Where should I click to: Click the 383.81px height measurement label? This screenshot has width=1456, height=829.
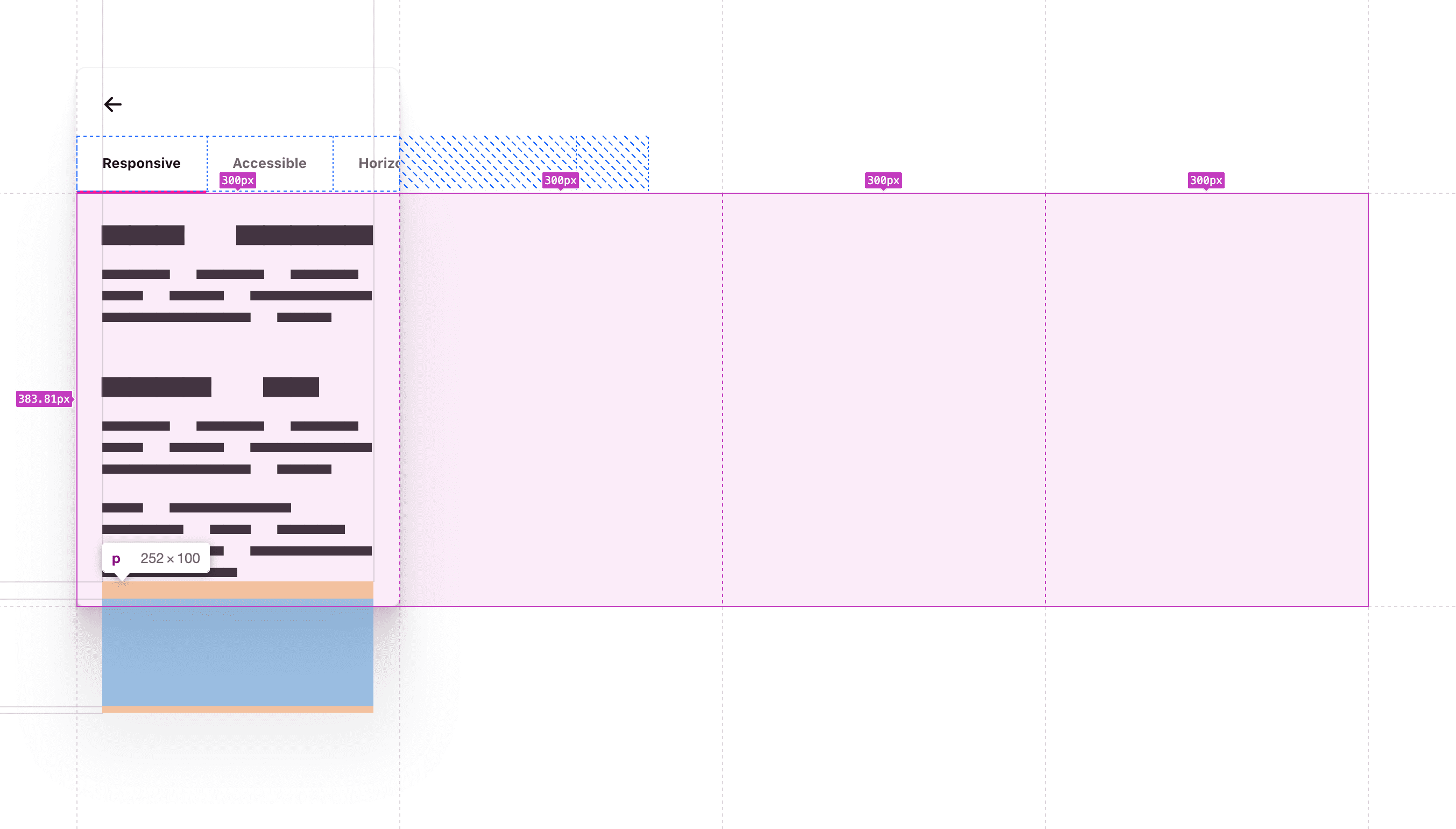pos(44,399)
